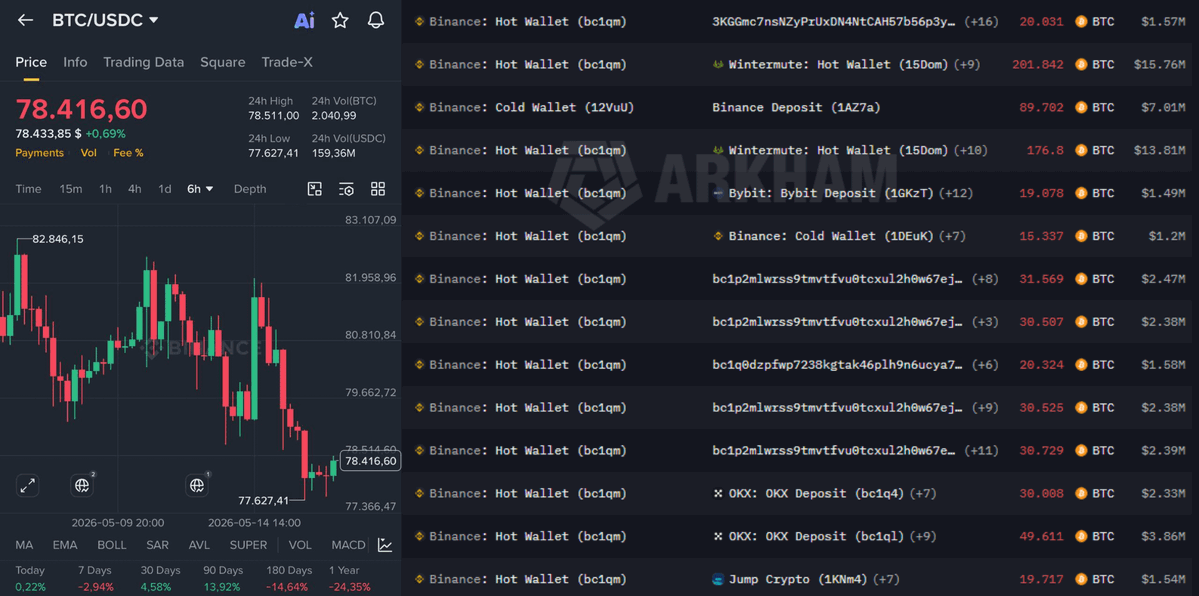Click Binance logo beside Cold Wallet (12VuU)

pyautogui.click(x=419, y=108)
